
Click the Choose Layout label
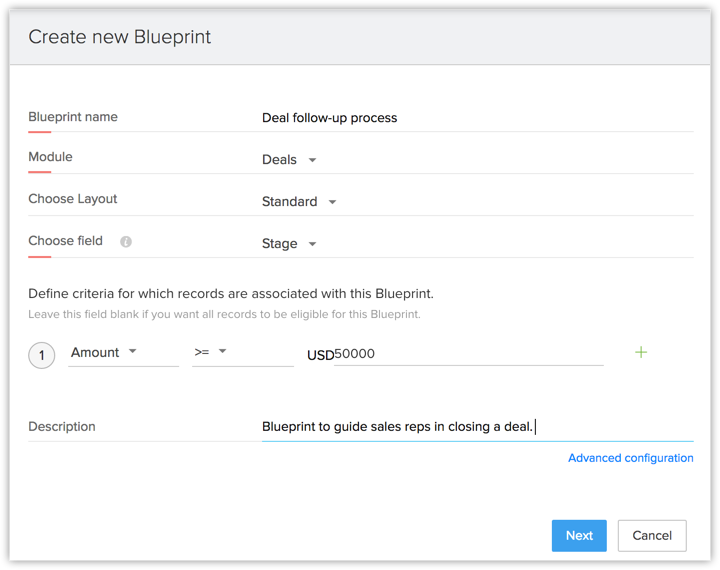pos(73,199)
